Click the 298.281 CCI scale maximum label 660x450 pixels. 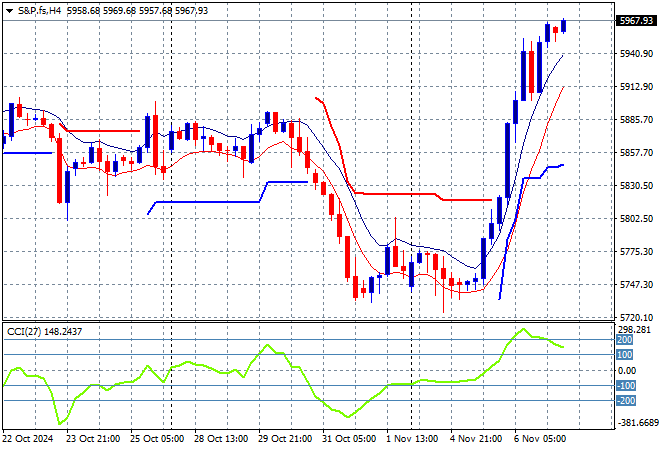coord(634,329)
